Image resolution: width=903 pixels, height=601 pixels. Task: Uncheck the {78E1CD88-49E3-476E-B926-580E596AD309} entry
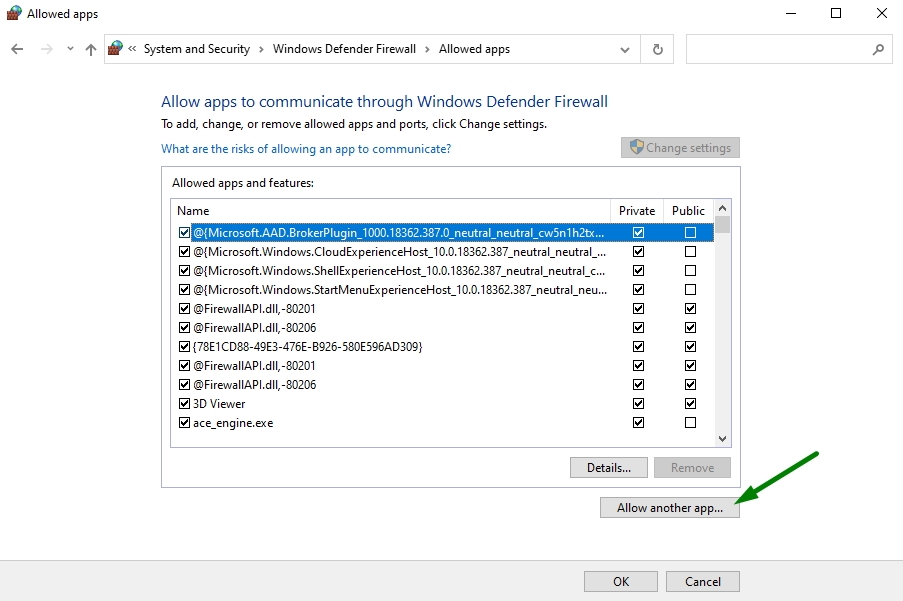(x=184, y=347)
